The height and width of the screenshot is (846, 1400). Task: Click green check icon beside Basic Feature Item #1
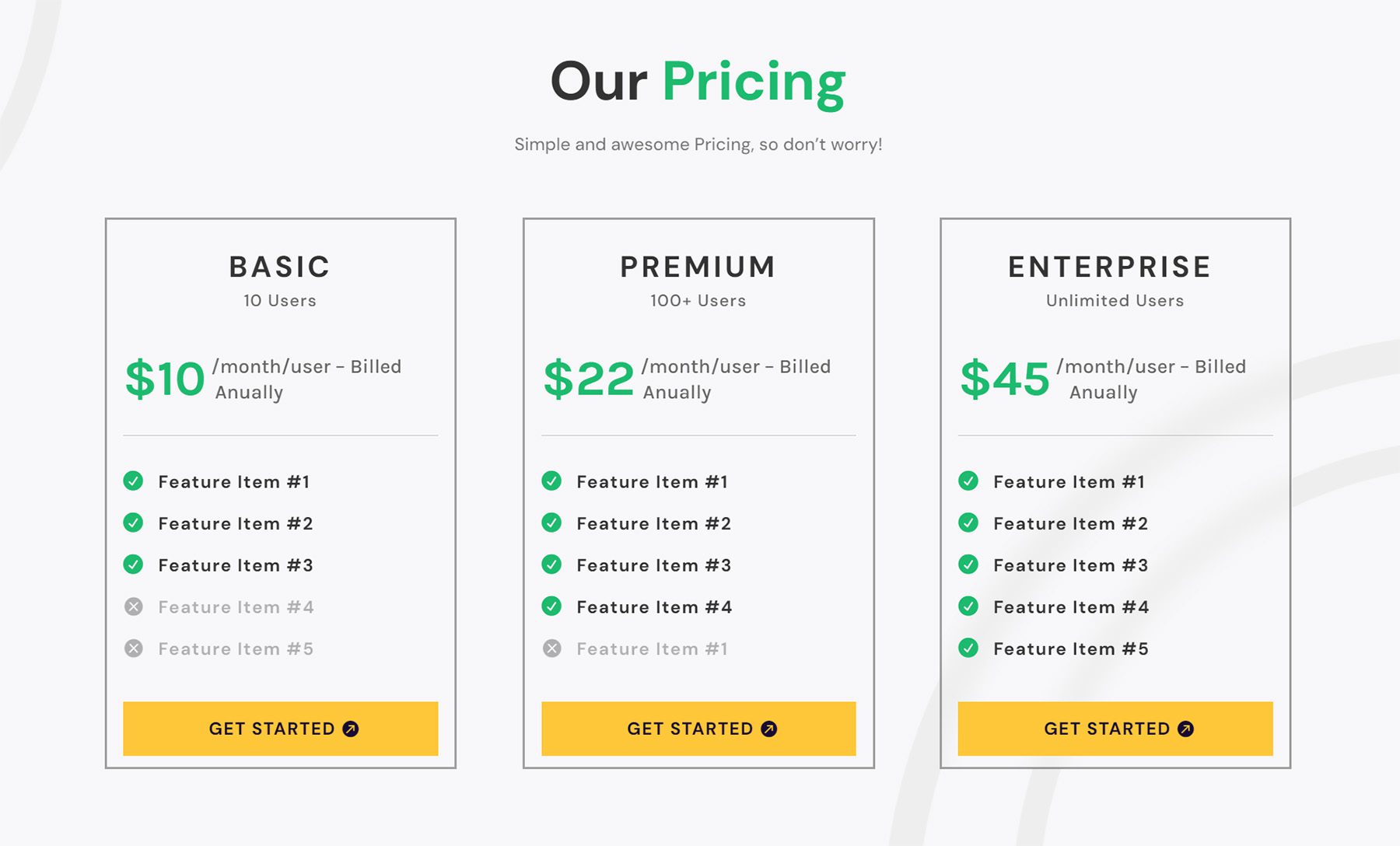point(133,481)
